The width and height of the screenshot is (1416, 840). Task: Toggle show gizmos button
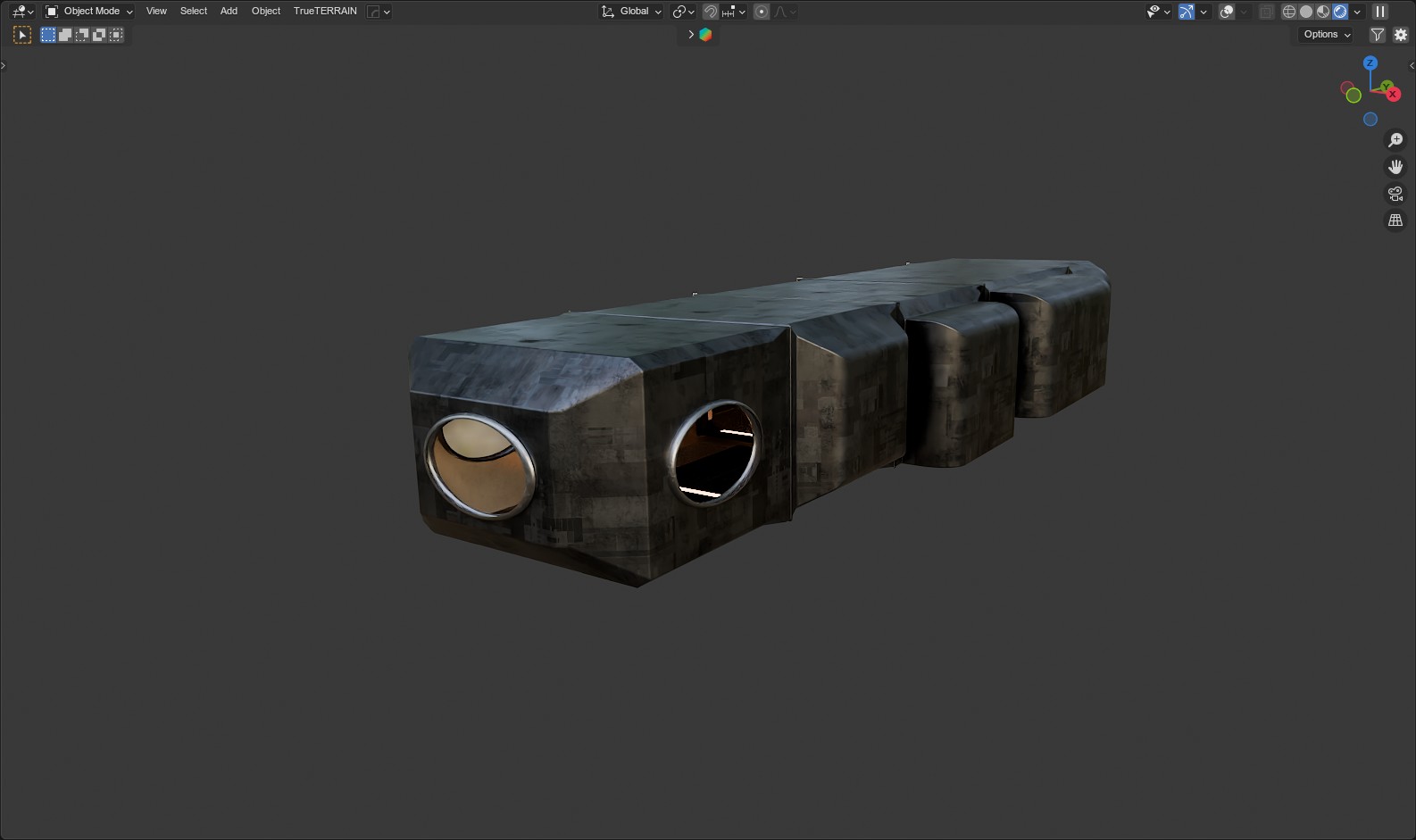point(1187,12)
